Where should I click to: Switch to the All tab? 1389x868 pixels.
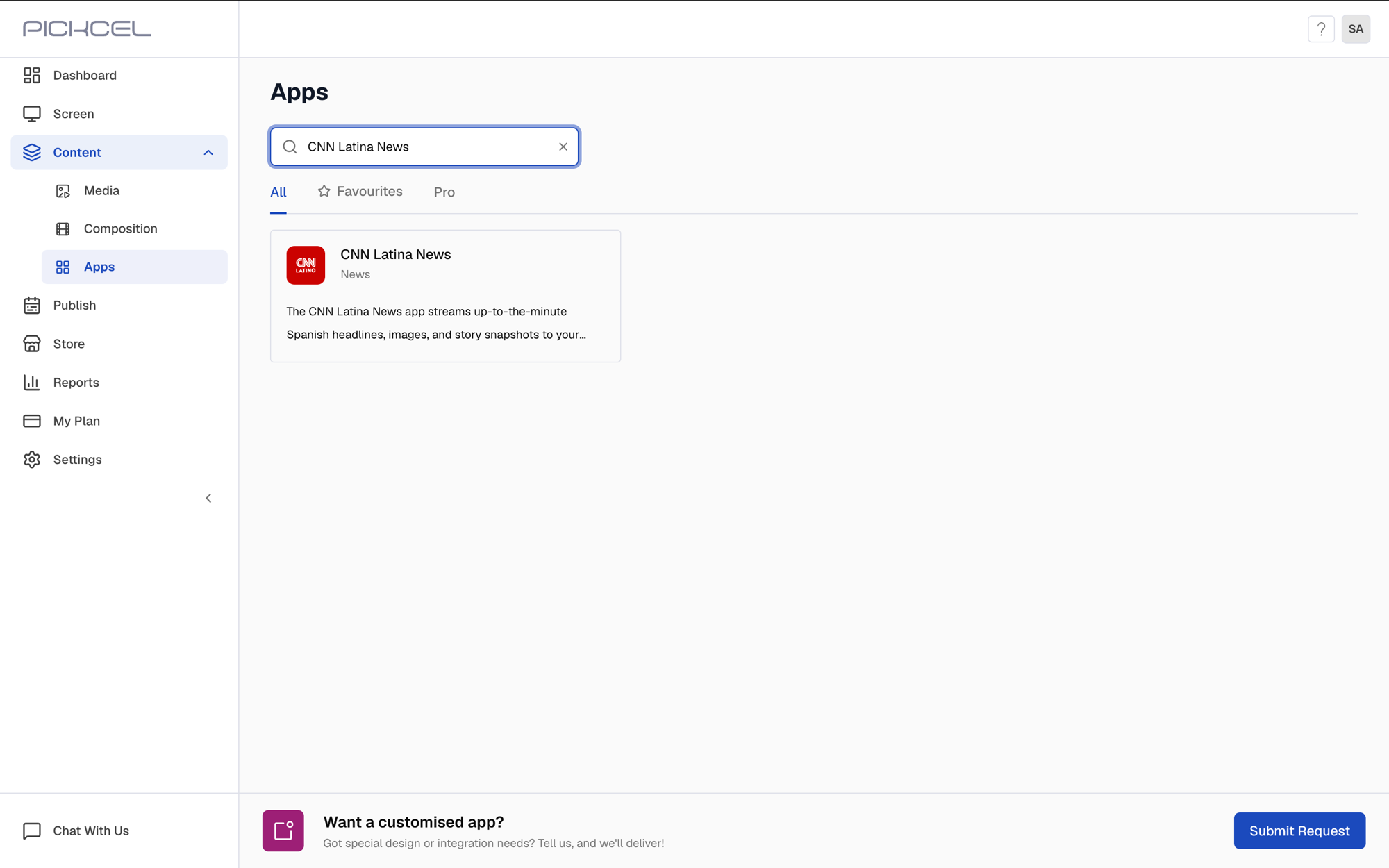point(278,192)
